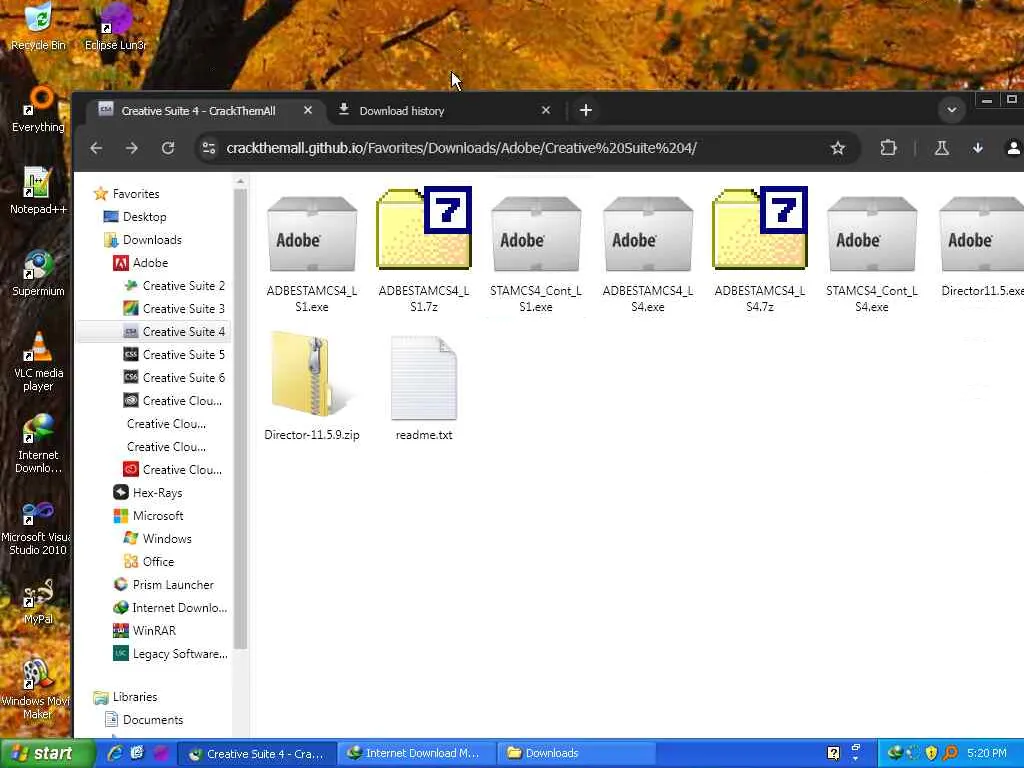The image size is (1024, 768).
Task: Open the Everything search shortcut
Action: pos(38,108)
